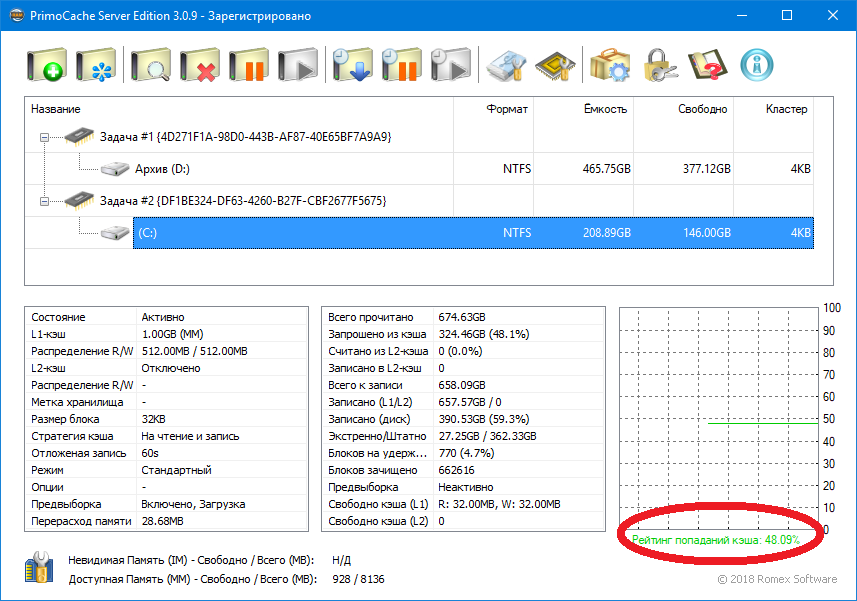The height and width of the screenshot is (601, 857).
Task: Click the L1-кэш value 1.00GB (MM)
Action: point(173,334)
